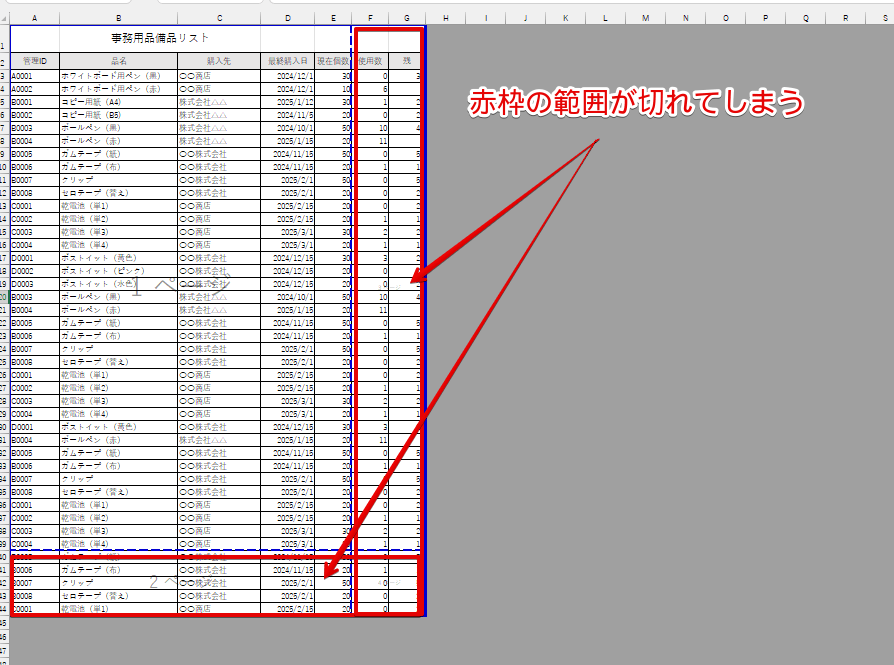Select column H header outside print area

(445, 18)
